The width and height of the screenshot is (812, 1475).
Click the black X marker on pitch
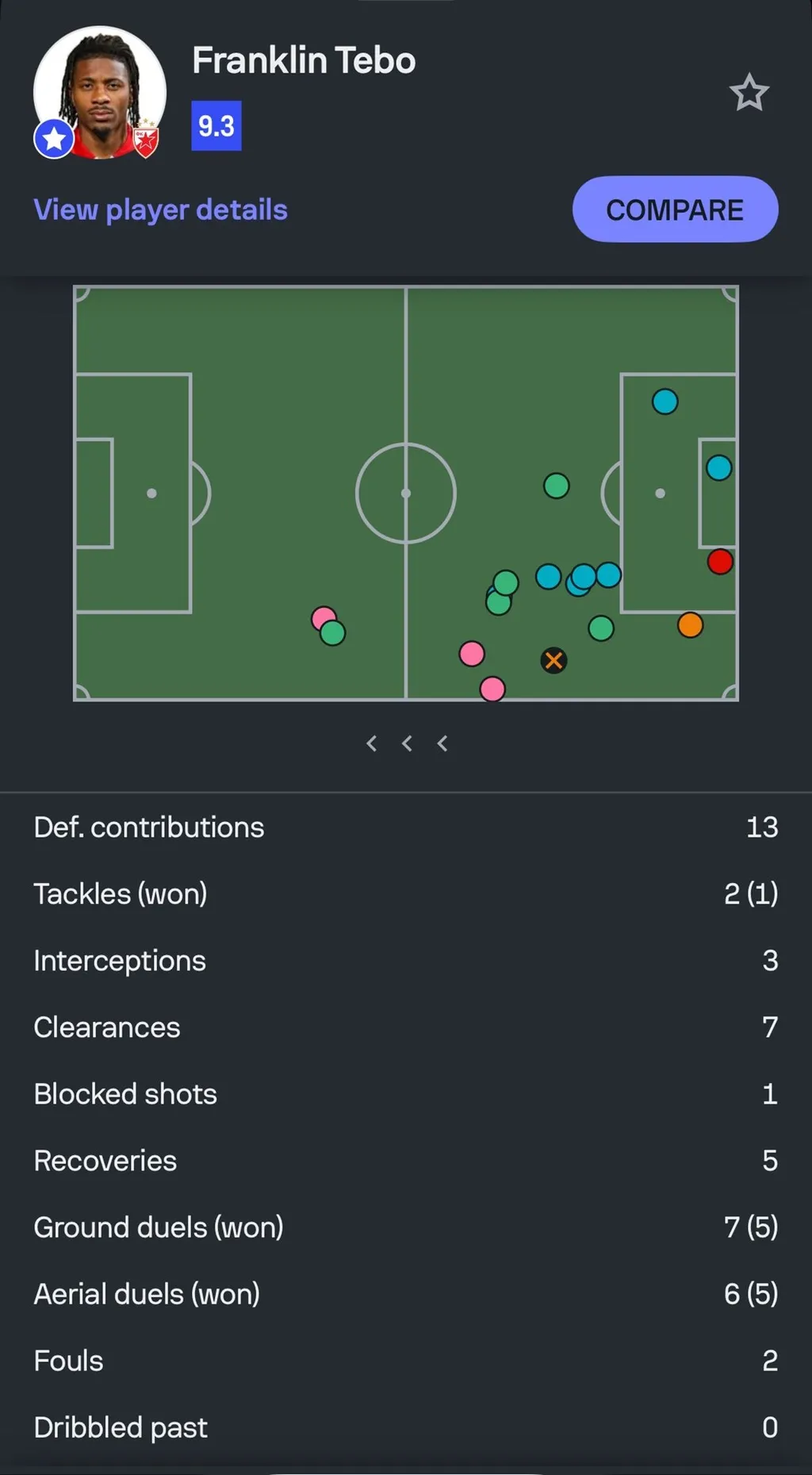[553, 660]
